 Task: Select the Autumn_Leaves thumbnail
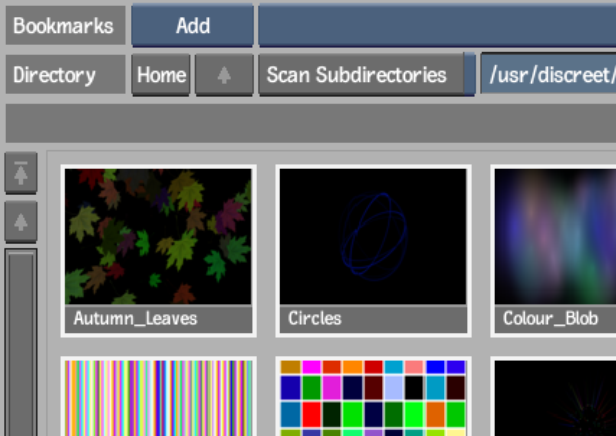coord(158,236)
